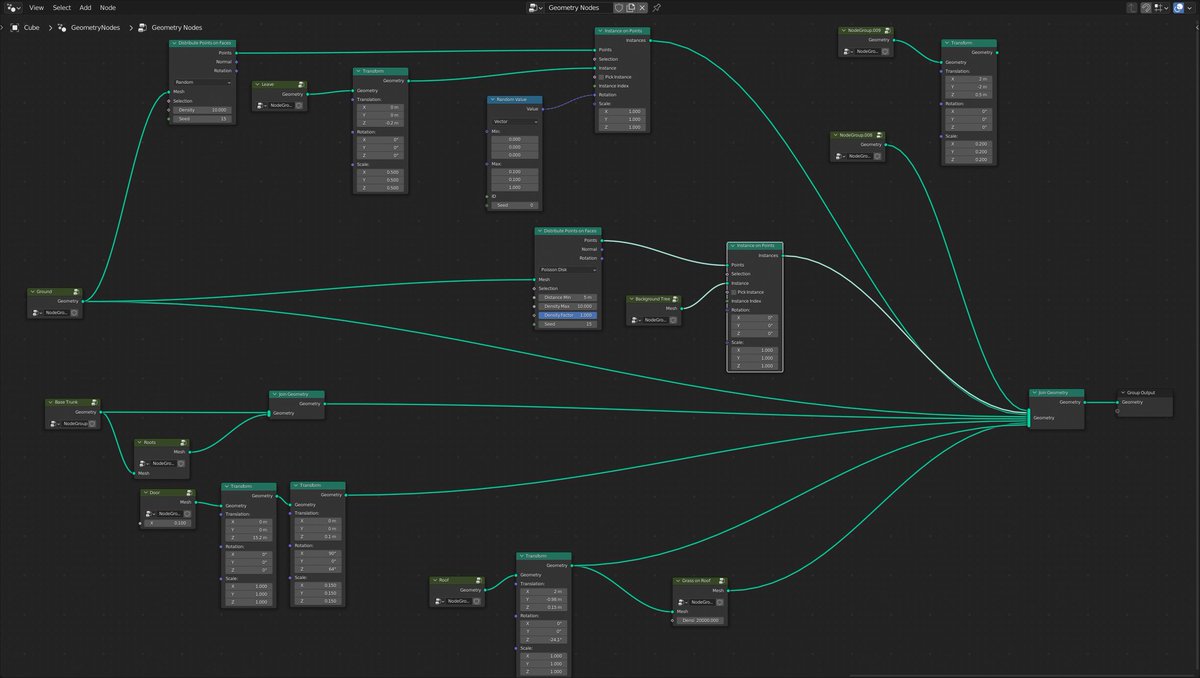Duplicate the Geometry Nodes node group

tap(631, 7)
